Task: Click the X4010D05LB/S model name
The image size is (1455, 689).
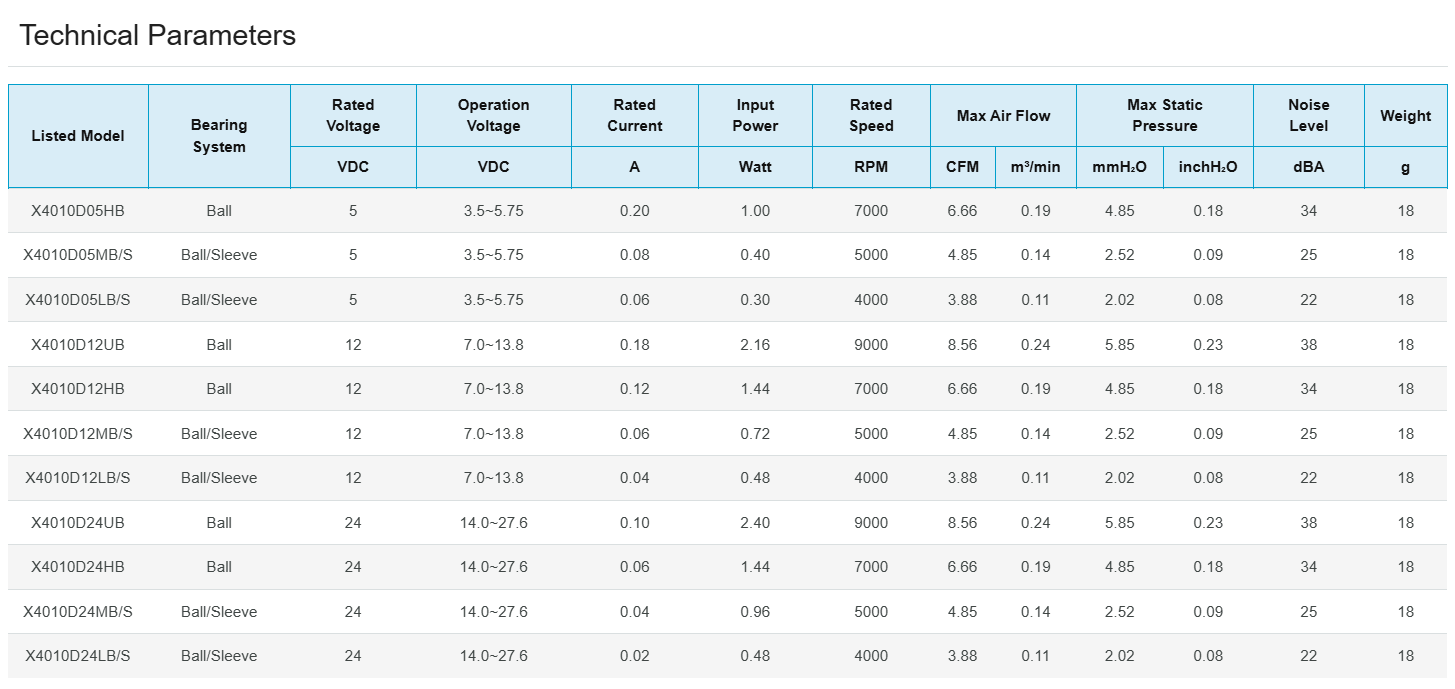Action: (x=78, y=300)
